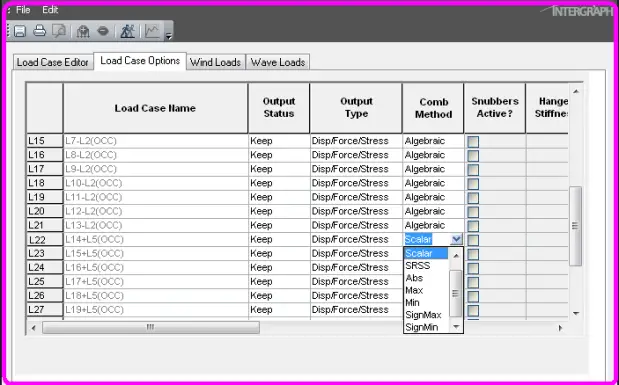The height and width of the screenshot is (385, 619).
Task: Toggle Snubbers Active checkbox for row L19
Action: [x=473, y=198]
